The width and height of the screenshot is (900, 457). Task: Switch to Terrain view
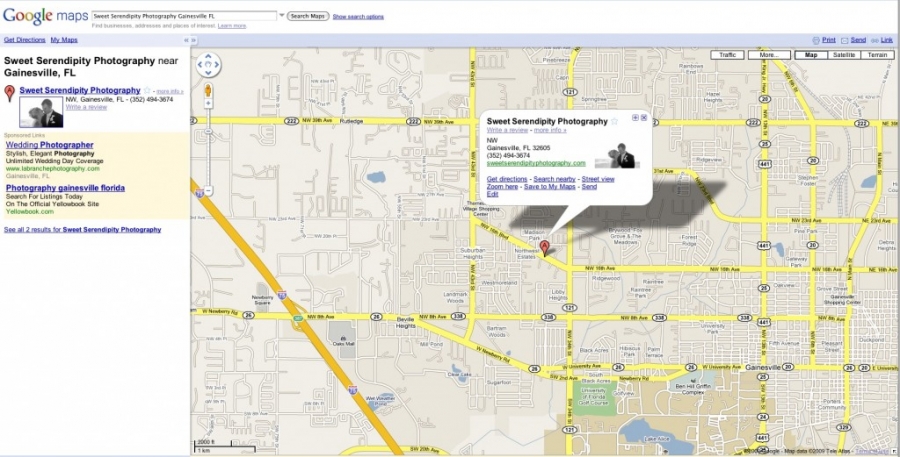pyautogui.click(x=877, y=55)
